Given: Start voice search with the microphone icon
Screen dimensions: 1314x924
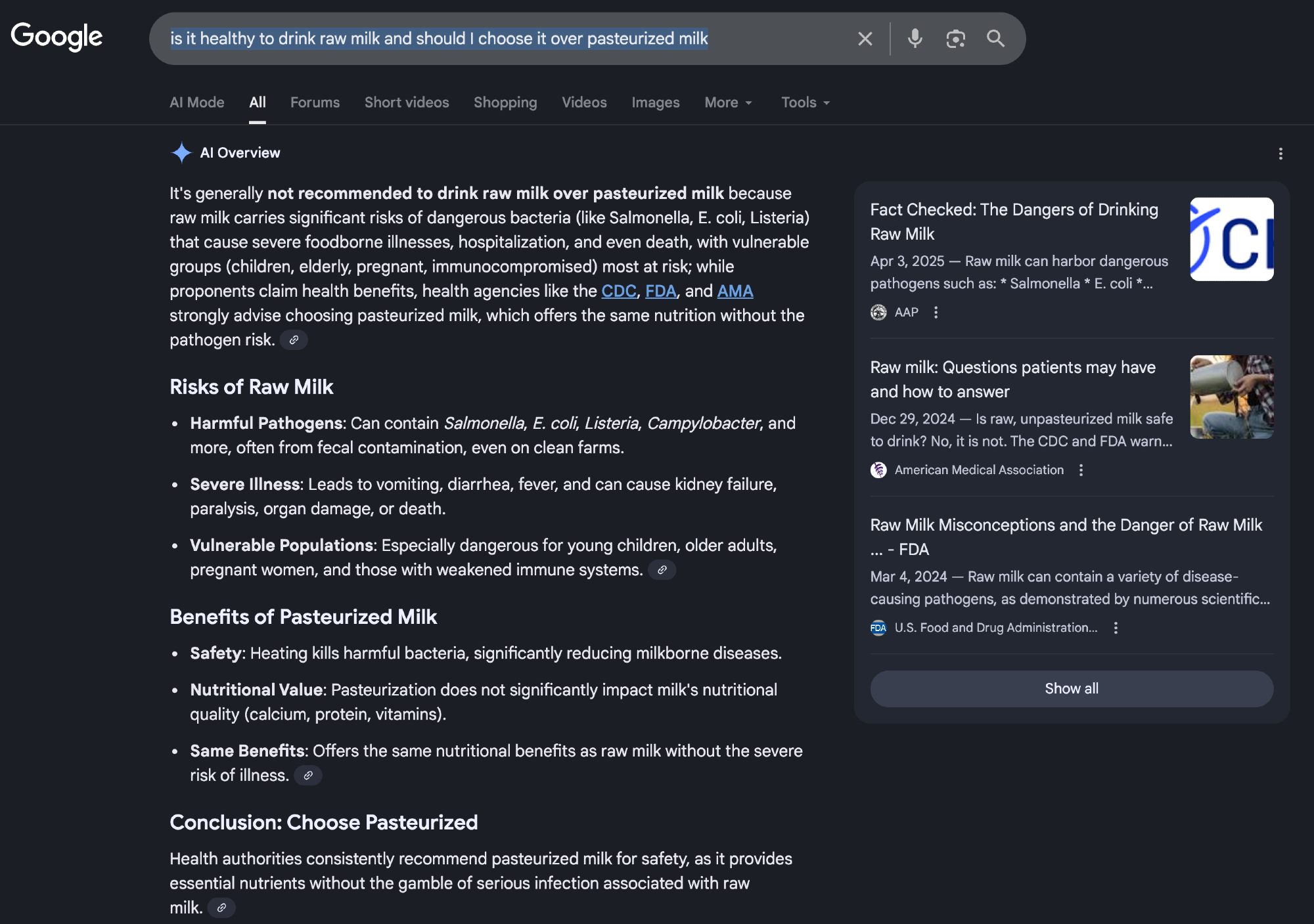Looking at the screenshot, I should (x=915, y=39).
